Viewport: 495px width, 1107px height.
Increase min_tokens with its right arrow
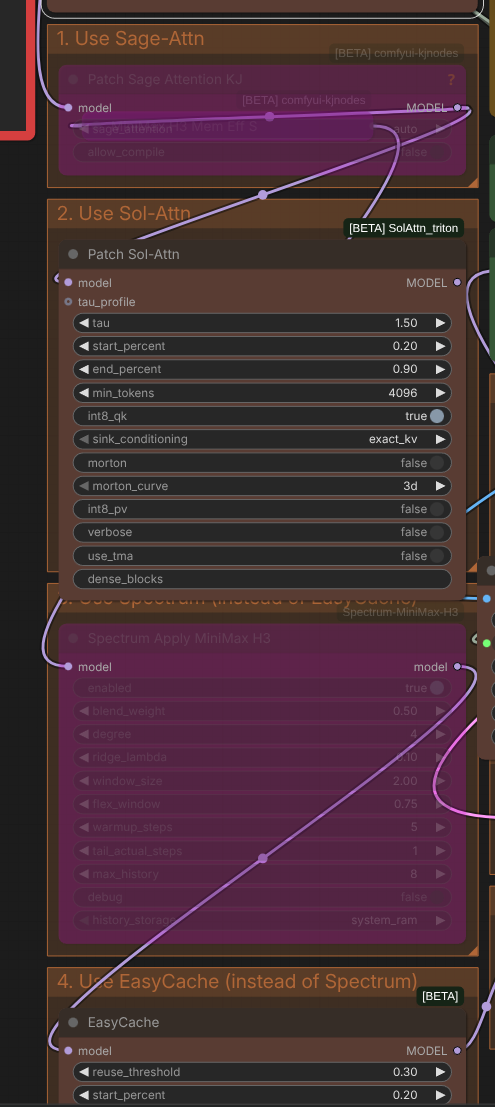click(441, 393)
